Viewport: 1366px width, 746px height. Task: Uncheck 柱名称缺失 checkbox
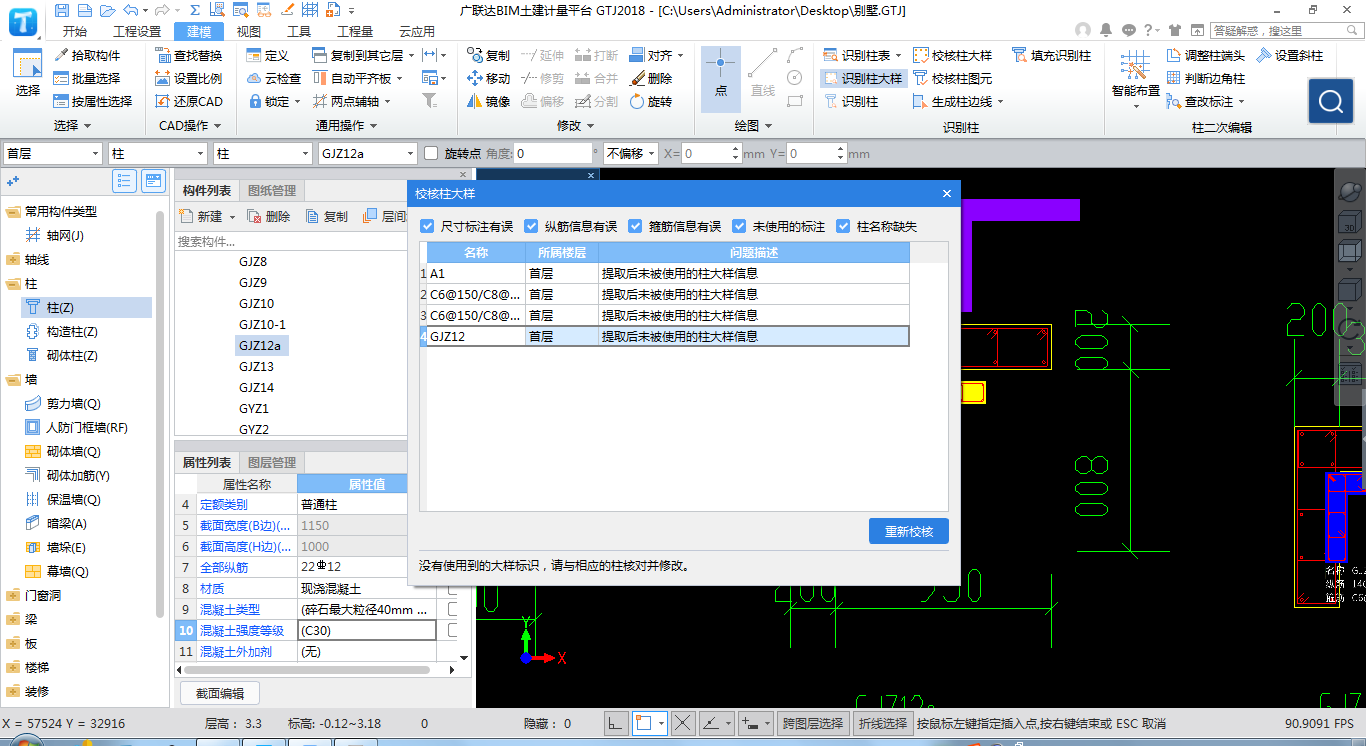click(843, 226)
